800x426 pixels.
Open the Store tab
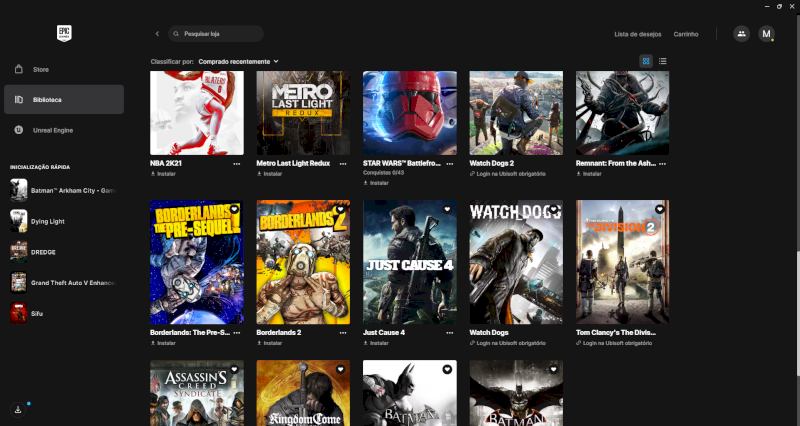point(41,69)
